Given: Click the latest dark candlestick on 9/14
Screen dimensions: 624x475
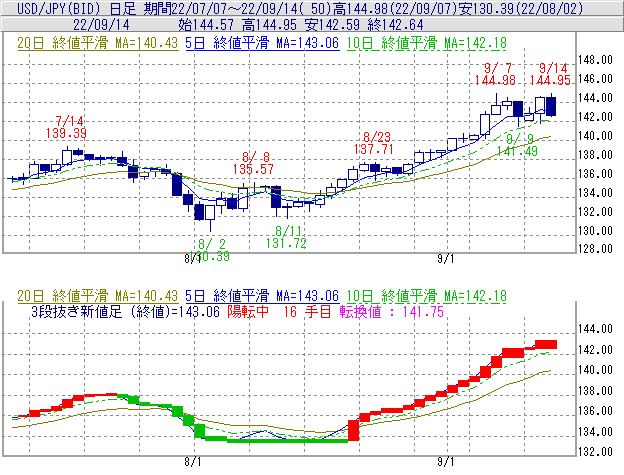Looking at the screenshot, I should coord(551,106).
